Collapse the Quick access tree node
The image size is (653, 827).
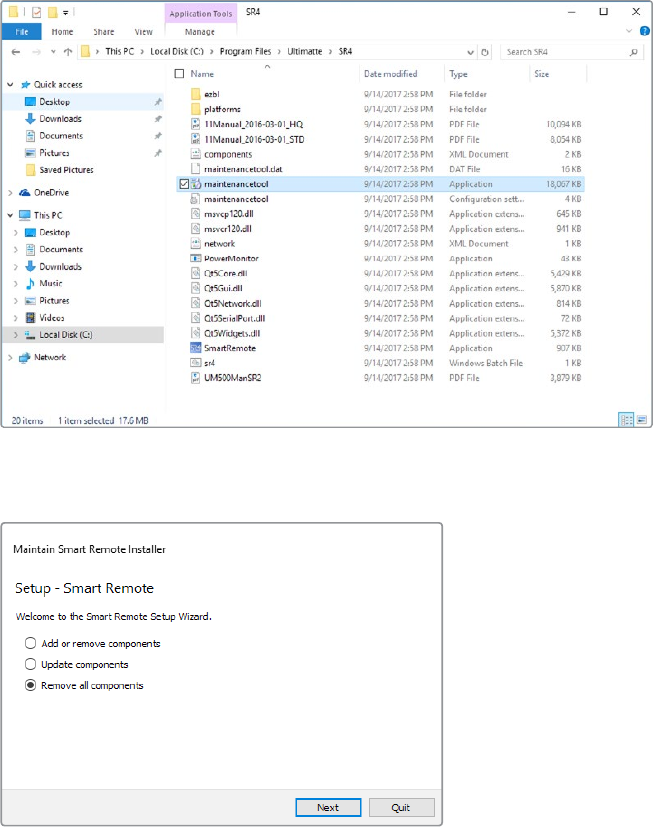click(x=10, y=84)
